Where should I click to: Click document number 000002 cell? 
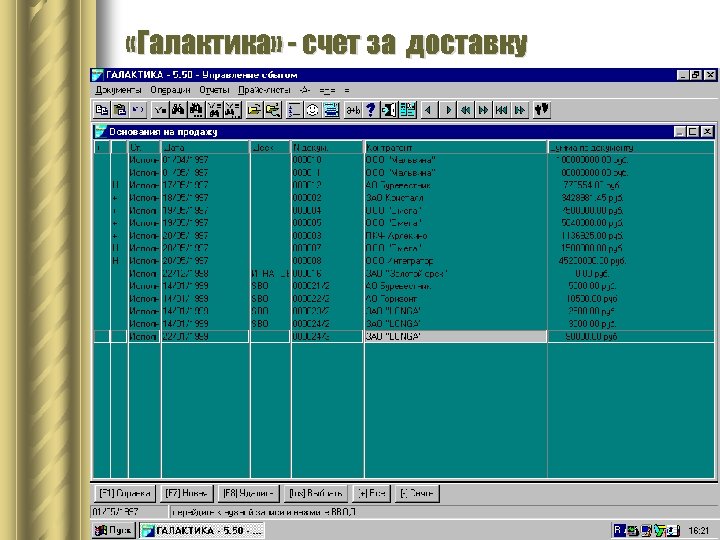point(327,198)
